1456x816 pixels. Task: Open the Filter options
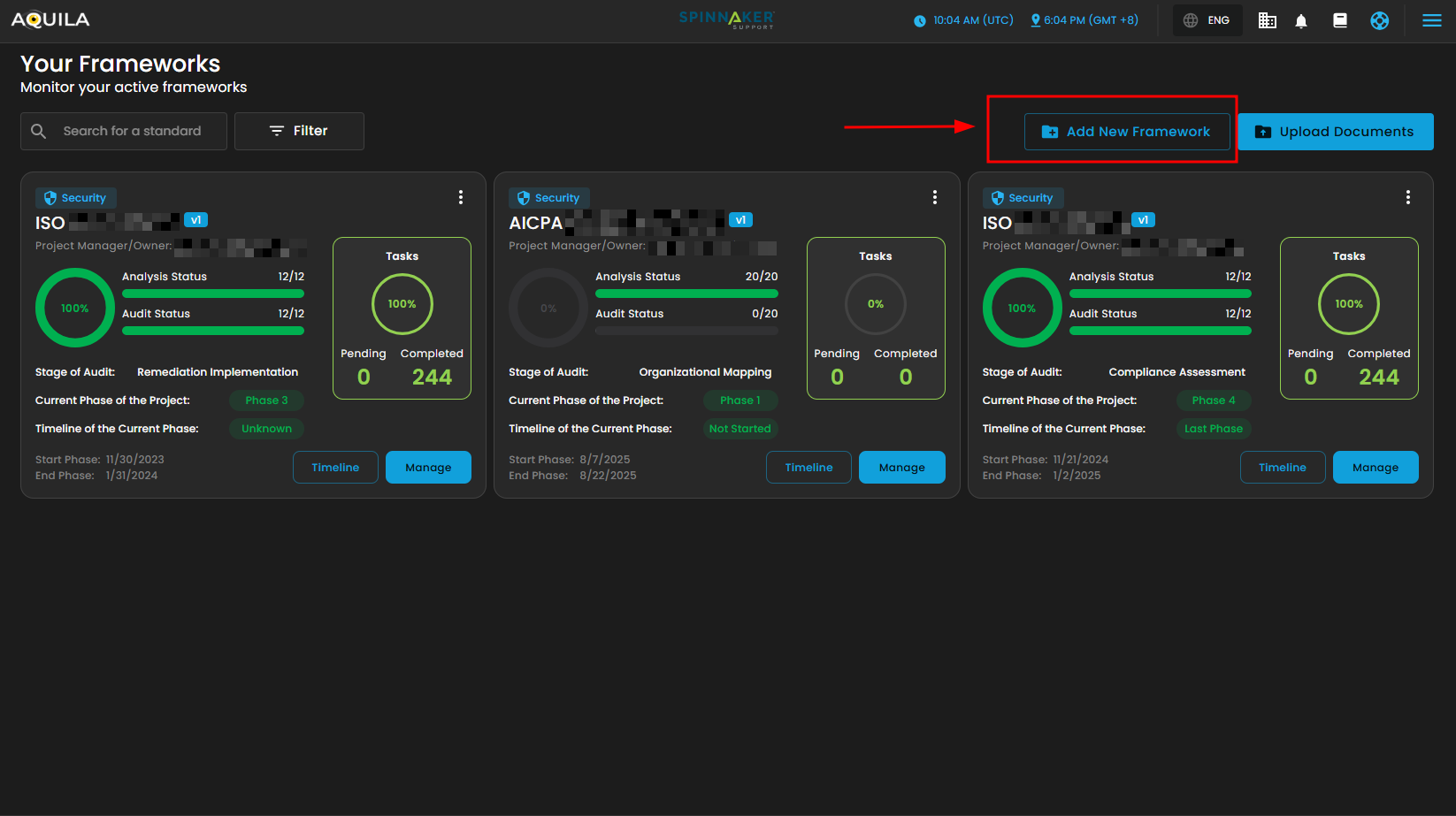pos(299,131)
